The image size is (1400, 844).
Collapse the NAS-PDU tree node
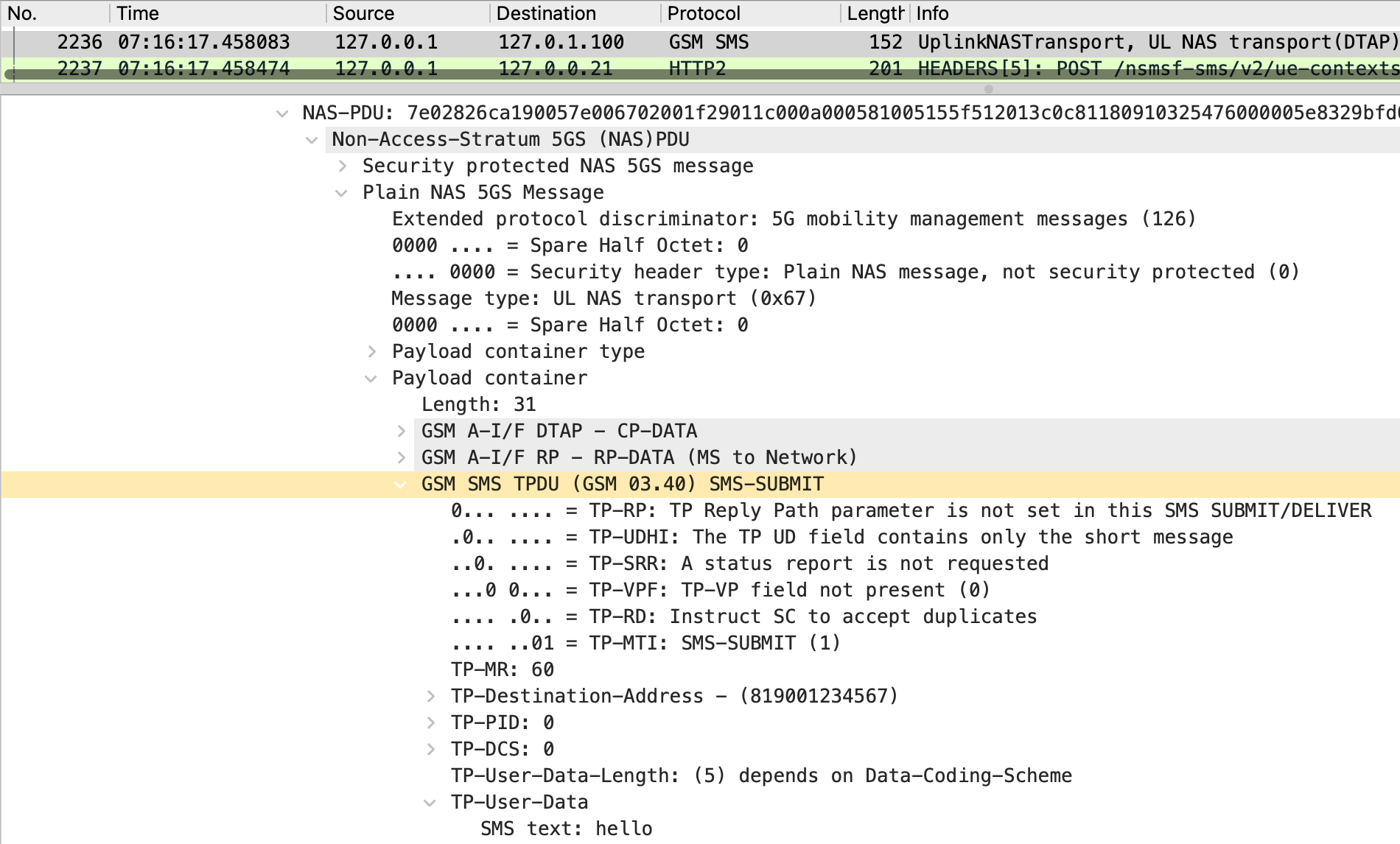click(x=281, y=113)
